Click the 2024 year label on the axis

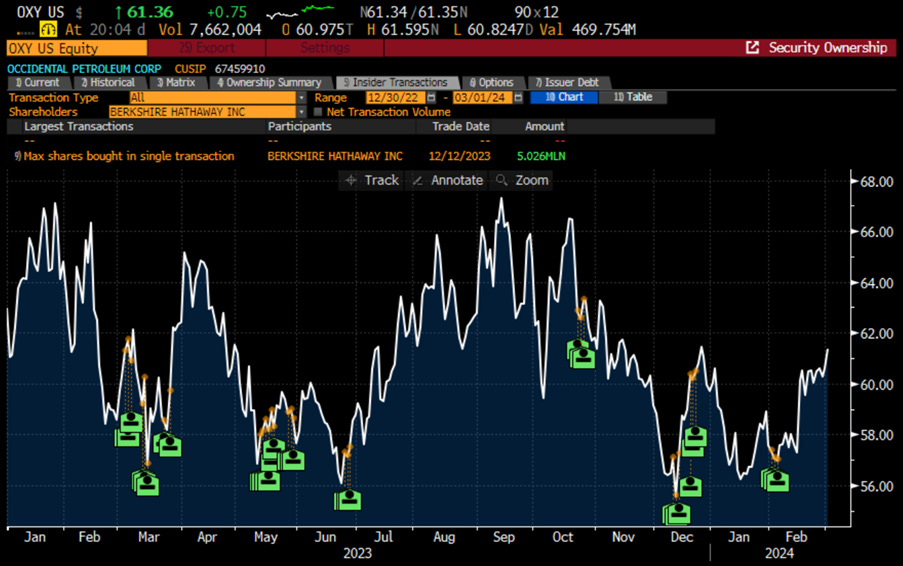point(779,553)
